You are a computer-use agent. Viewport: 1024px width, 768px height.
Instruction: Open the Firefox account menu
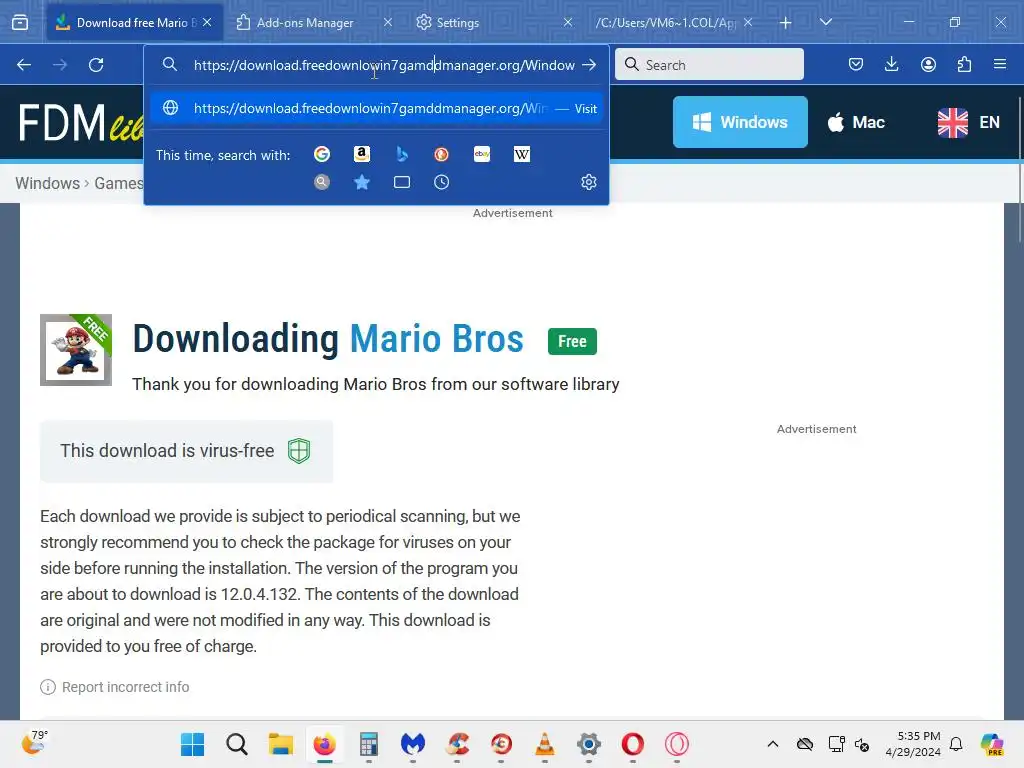point(928,65)
